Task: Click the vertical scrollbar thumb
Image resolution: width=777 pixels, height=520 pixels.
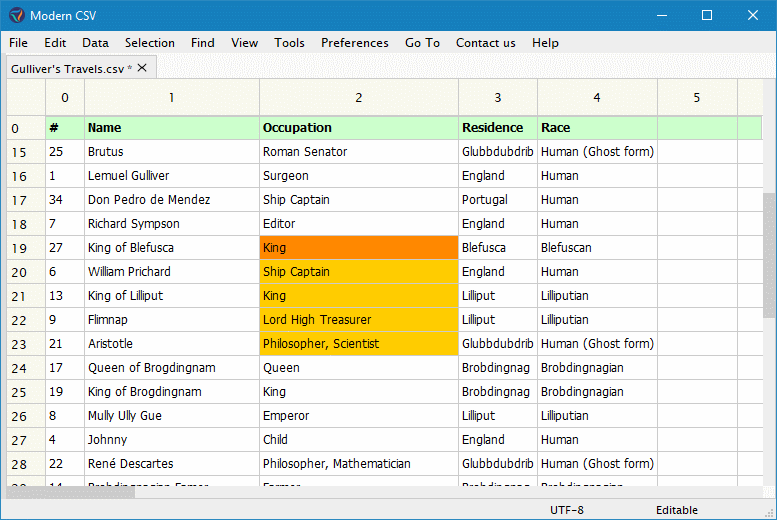Action: pyautogui.click(x=769, y=255)
